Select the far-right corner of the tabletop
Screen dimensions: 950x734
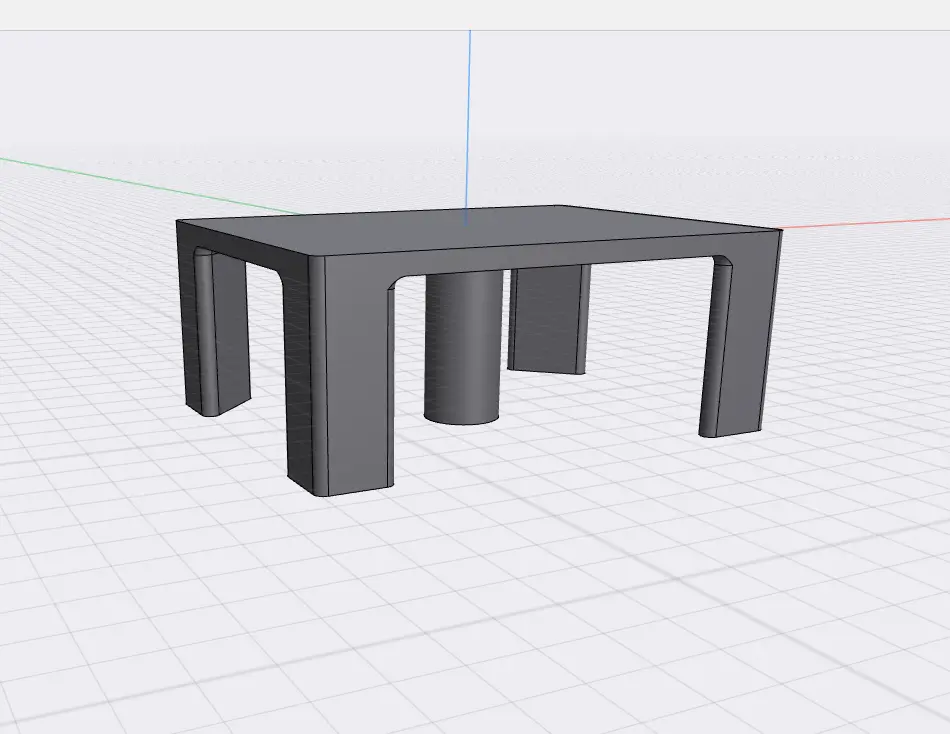pos(780,232)
